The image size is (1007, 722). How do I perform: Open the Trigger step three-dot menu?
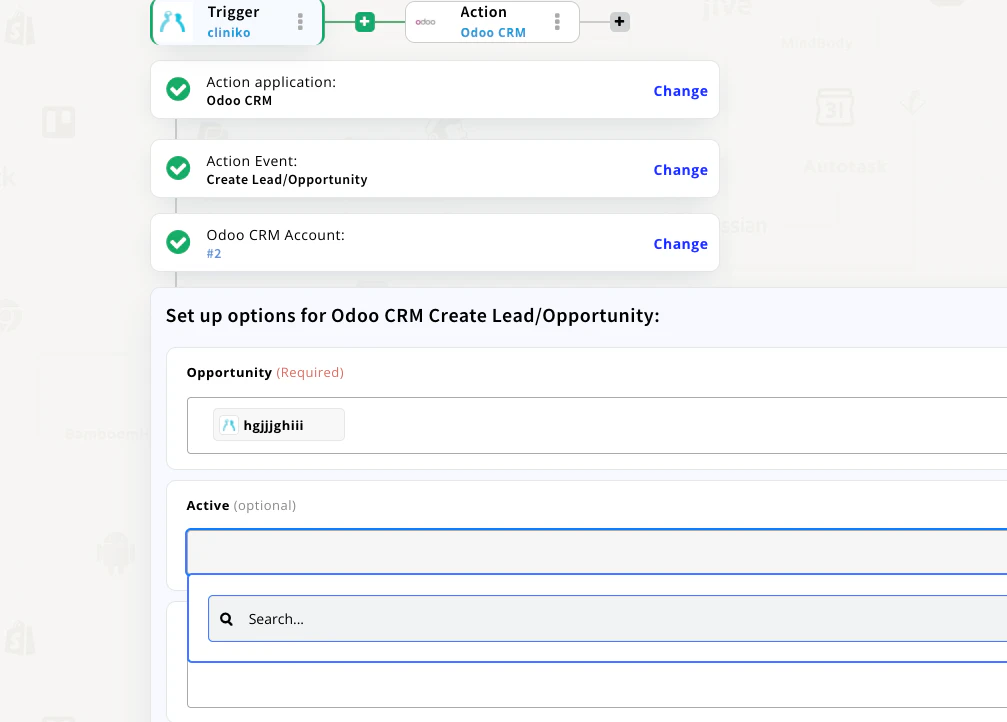pos(300,22)
